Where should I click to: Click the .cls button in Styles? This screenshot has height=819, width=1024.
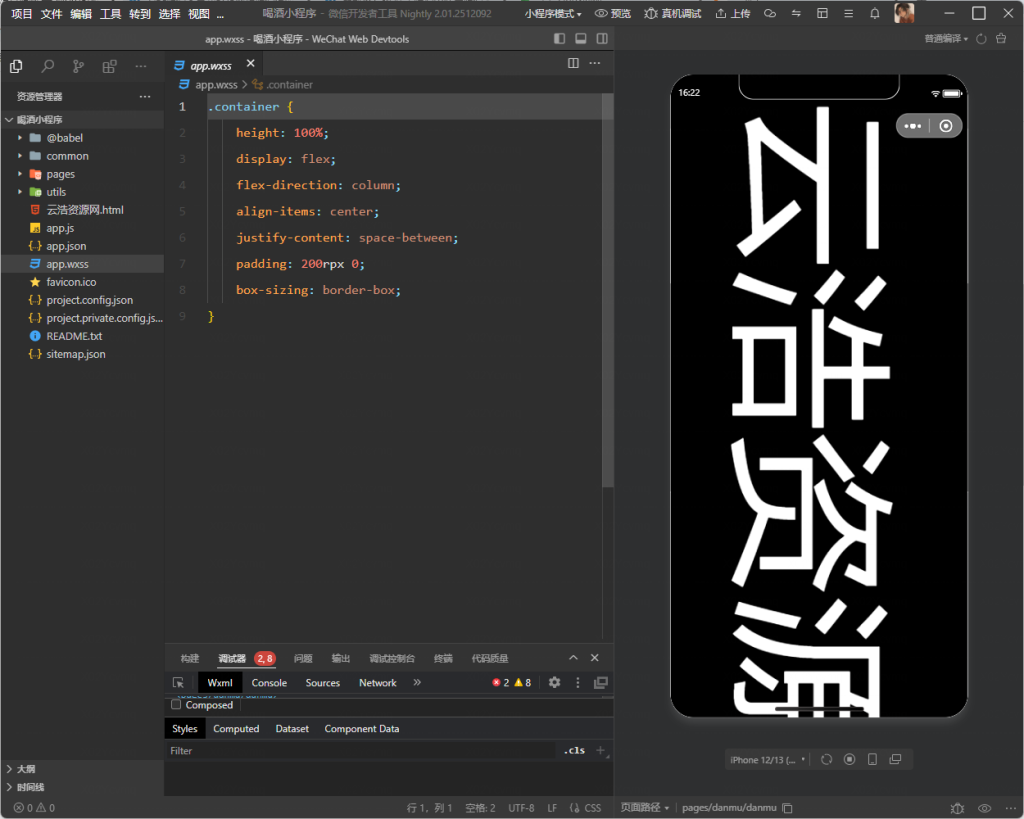tap(574, 750)
